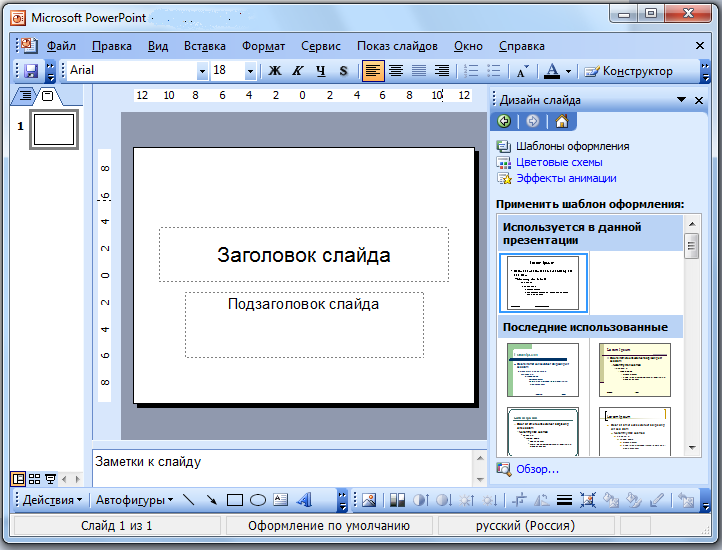Image resolution: width=722 pixels, height=550 pixels.
Task: Click Обзор browse link
Action: click(537, 469)
